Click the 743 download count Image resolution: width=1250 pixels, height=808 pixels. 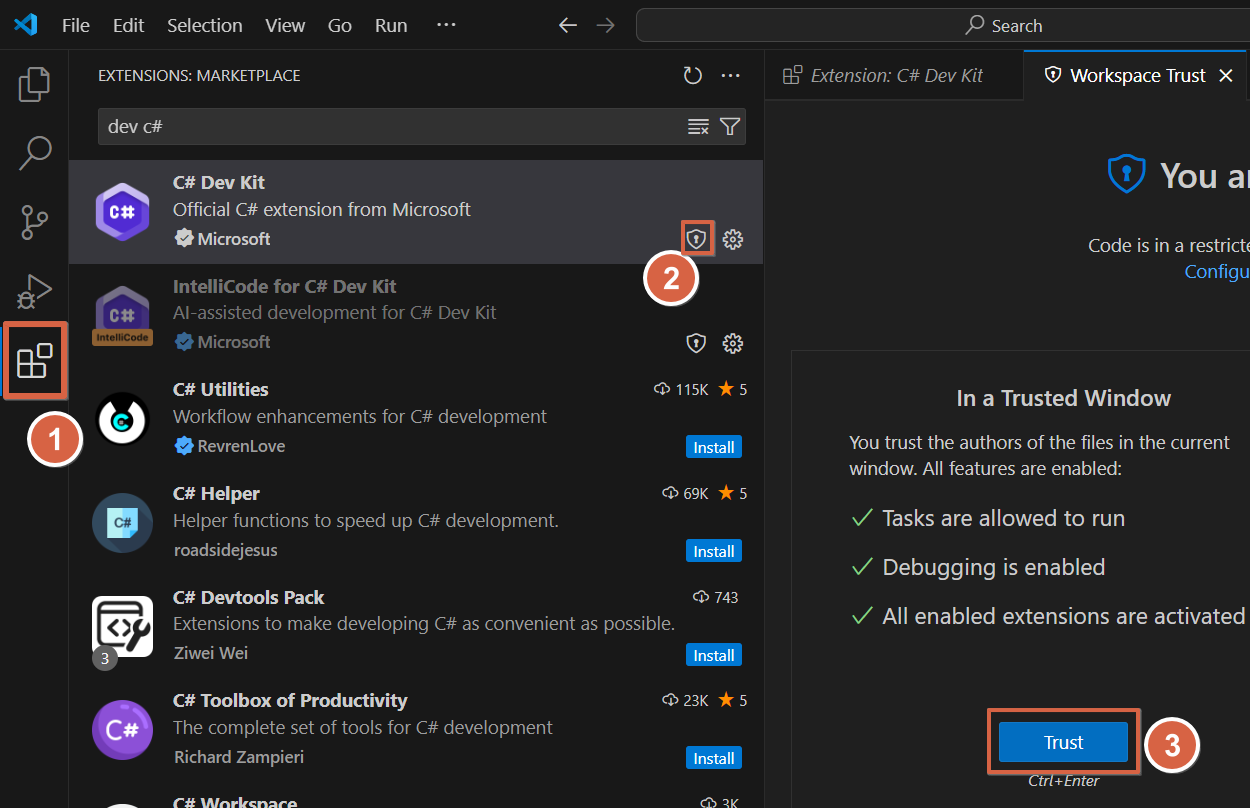(x=726, y=597)
